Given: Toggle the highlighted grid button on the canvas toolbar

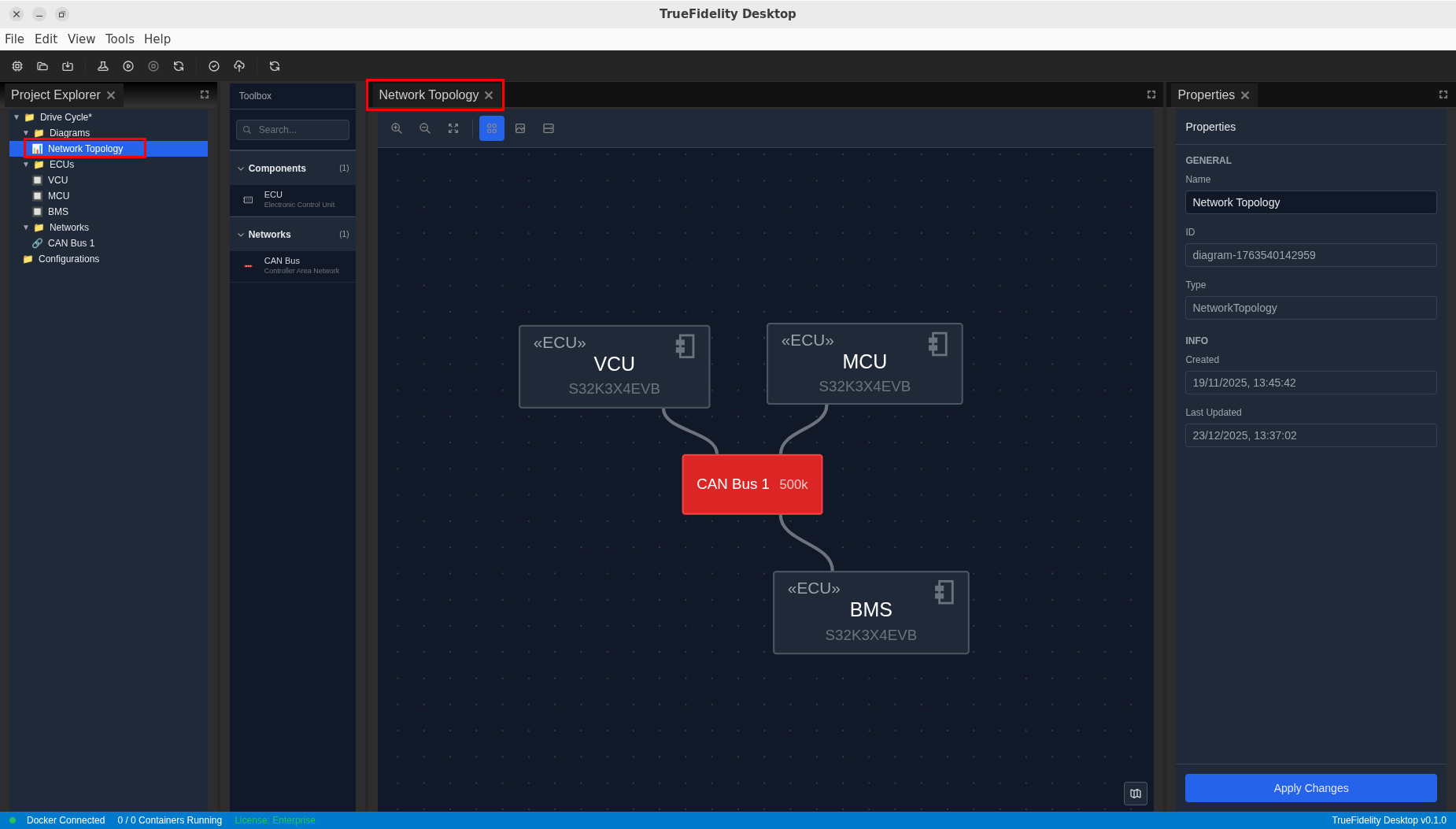Looking at the screenshot, I should pos(492,128).
